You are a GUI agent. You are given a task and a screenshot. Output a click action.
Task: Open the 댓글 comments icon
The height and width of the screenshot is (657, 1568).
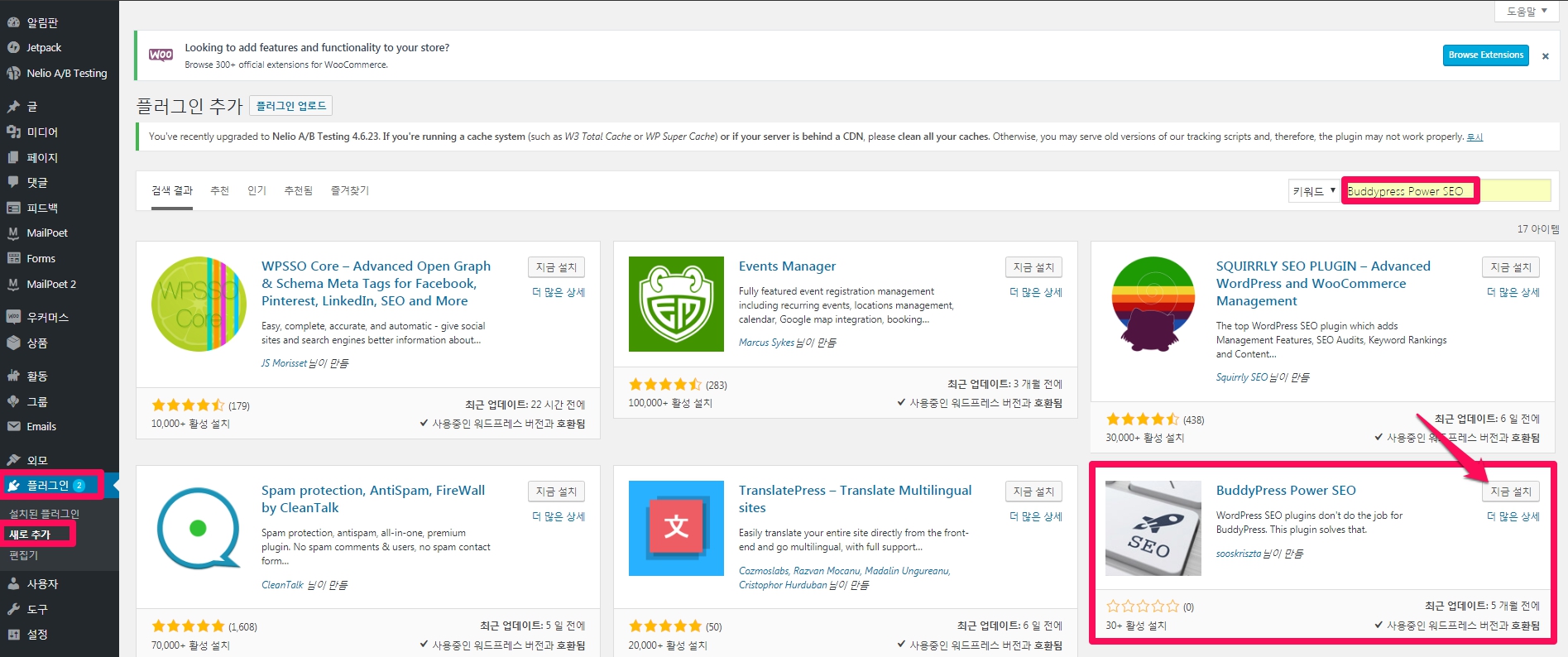[13, 182]
